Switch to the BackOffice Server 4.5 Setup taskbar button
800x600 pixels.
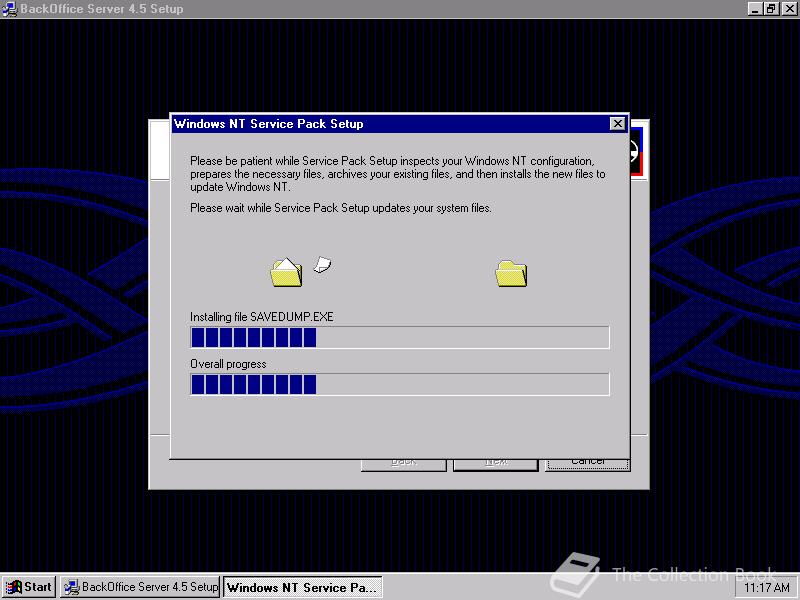pyautogui.click(x=140, y=587)
